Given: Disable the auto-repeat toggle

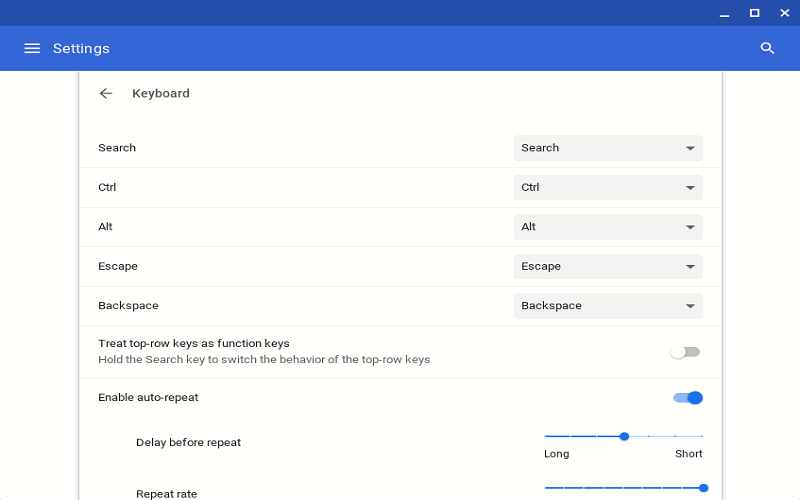Looking at the screenshot, I should (x=688, y=397).
